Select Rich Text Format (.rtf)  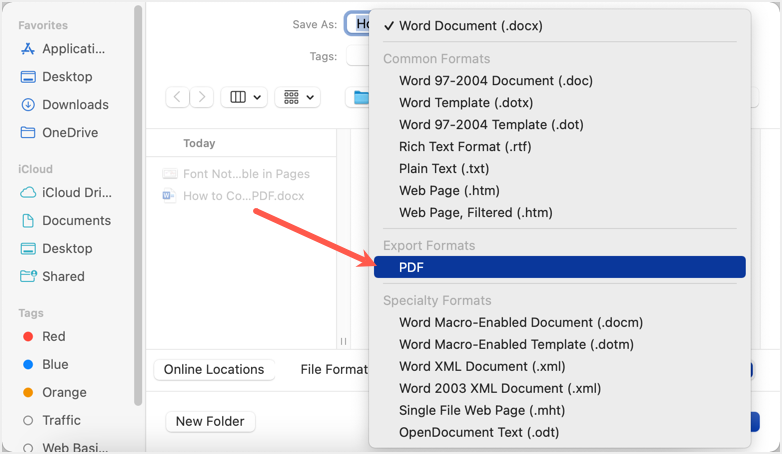[465, 146]
